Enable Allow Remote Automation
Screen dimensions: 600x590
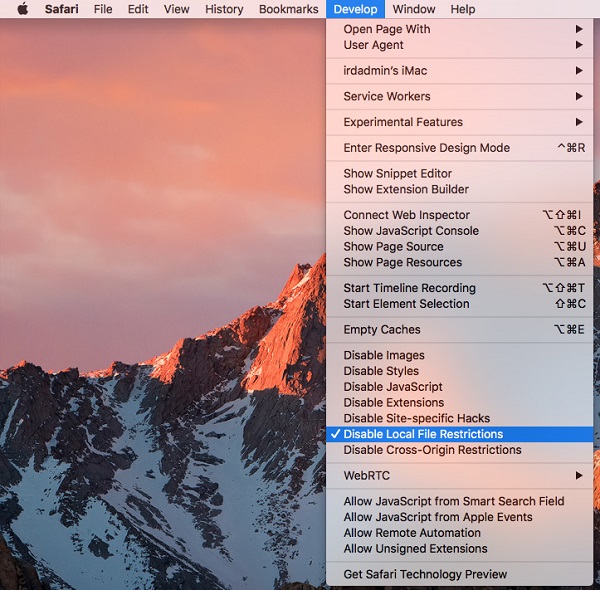click(460, 533)
